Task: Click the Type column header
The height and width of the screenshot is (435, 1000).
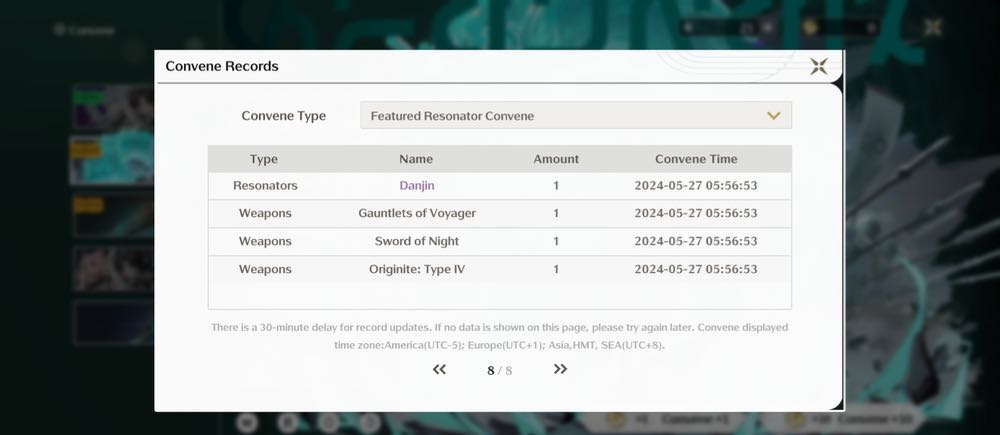Action: point(263,159)
